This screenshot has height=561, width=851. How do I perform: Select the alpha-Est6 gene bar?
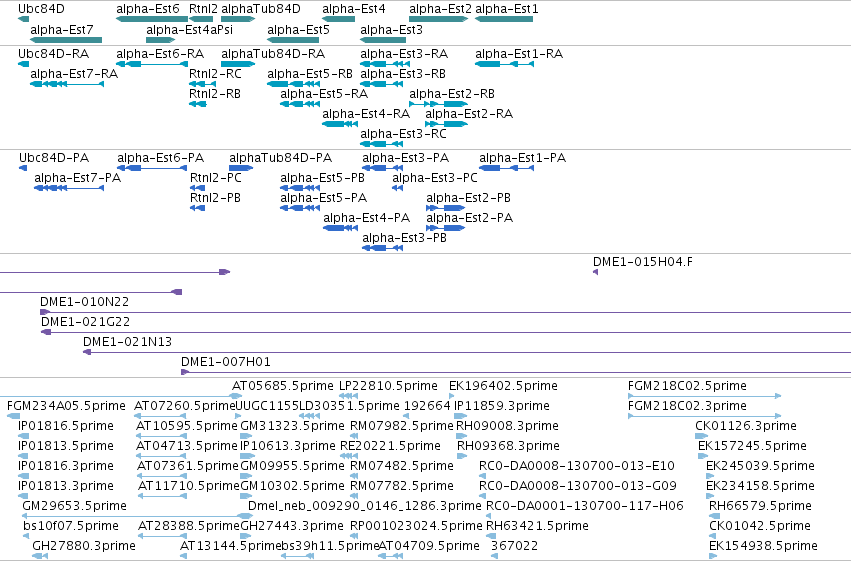(151, 19)
